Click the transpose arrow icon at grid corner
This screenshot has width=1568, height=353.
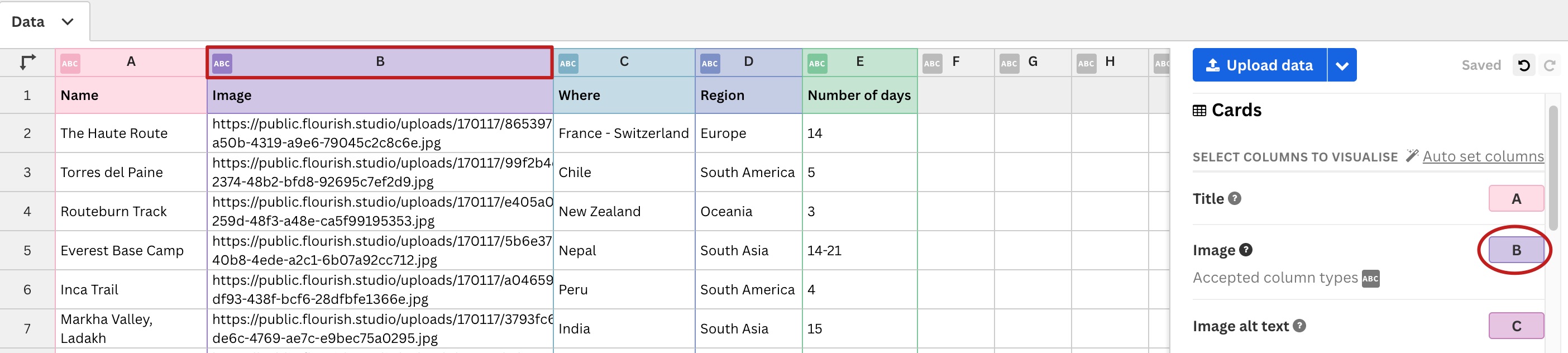(27, 62)
